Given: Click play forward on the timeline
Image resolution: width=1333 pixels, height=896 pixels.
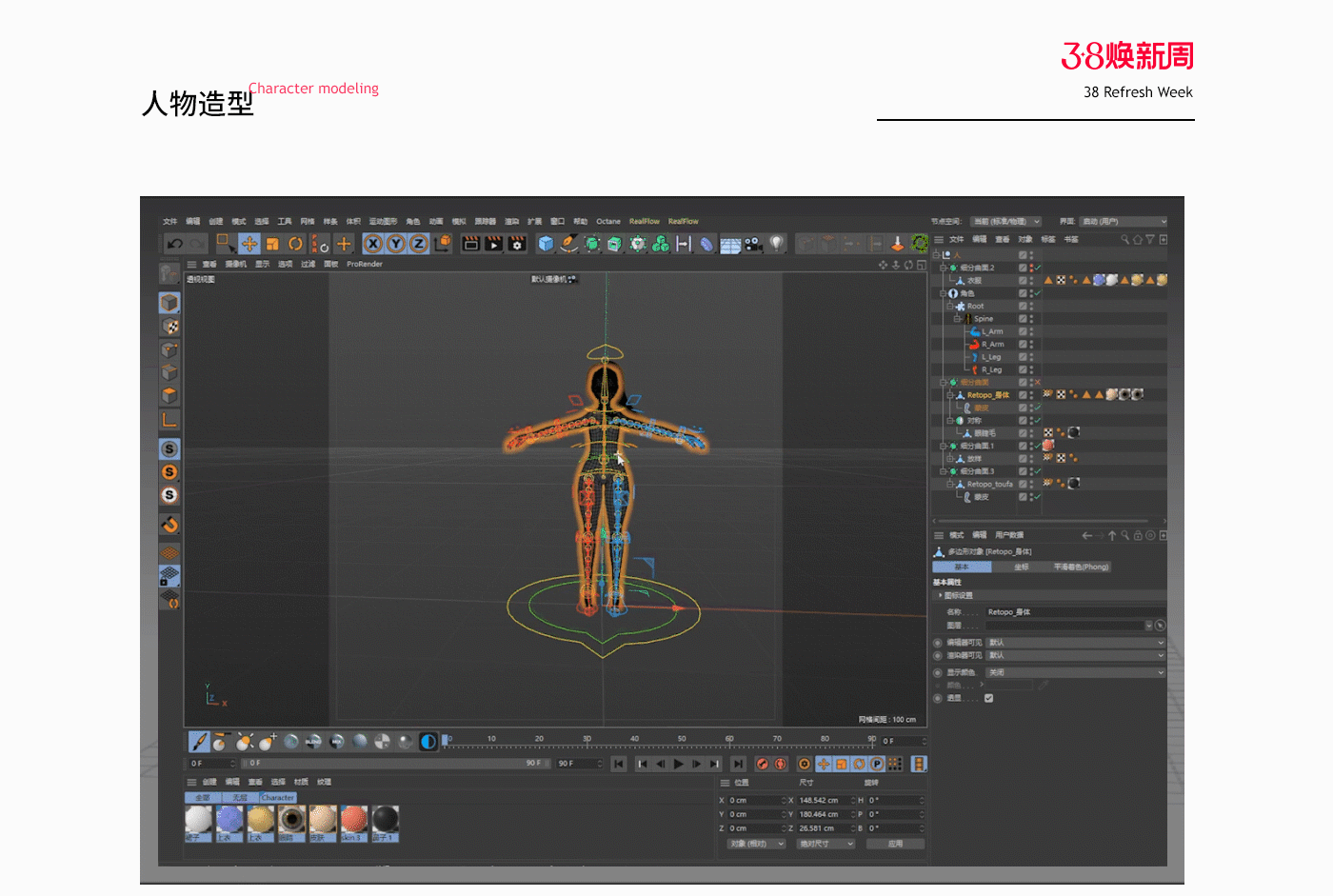Looking at the screenshot, I should click(678, 764).
